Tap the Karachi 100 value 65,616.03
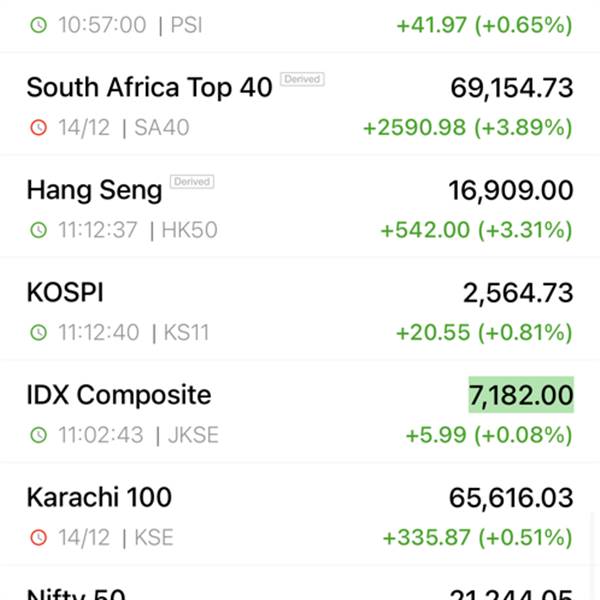Image resolution: width=600 pixels, height=600 pixels. coord(511,497)
